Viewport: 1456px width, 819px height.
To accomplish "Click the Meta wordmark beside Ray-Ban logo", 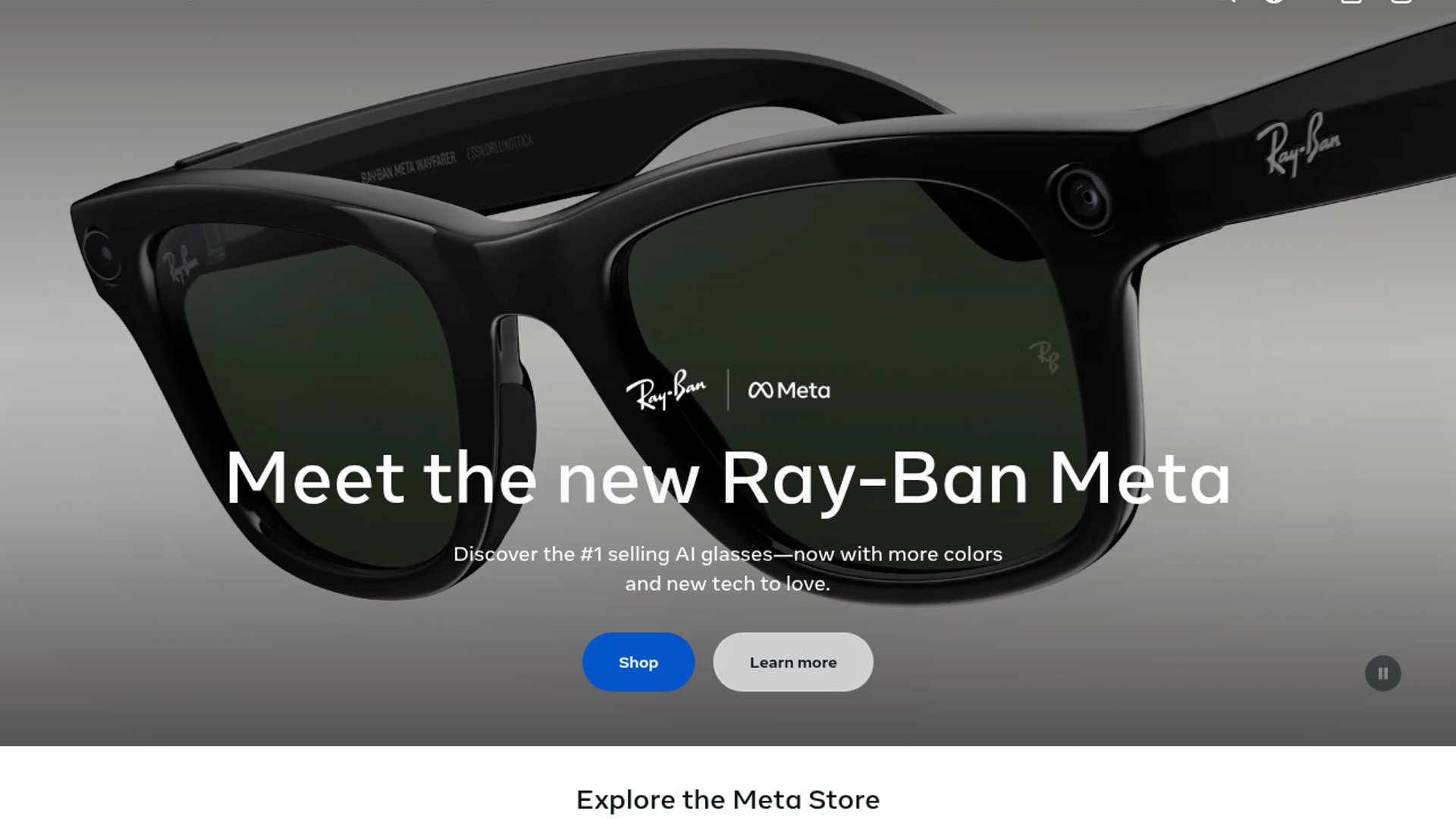I will [804, 391].
